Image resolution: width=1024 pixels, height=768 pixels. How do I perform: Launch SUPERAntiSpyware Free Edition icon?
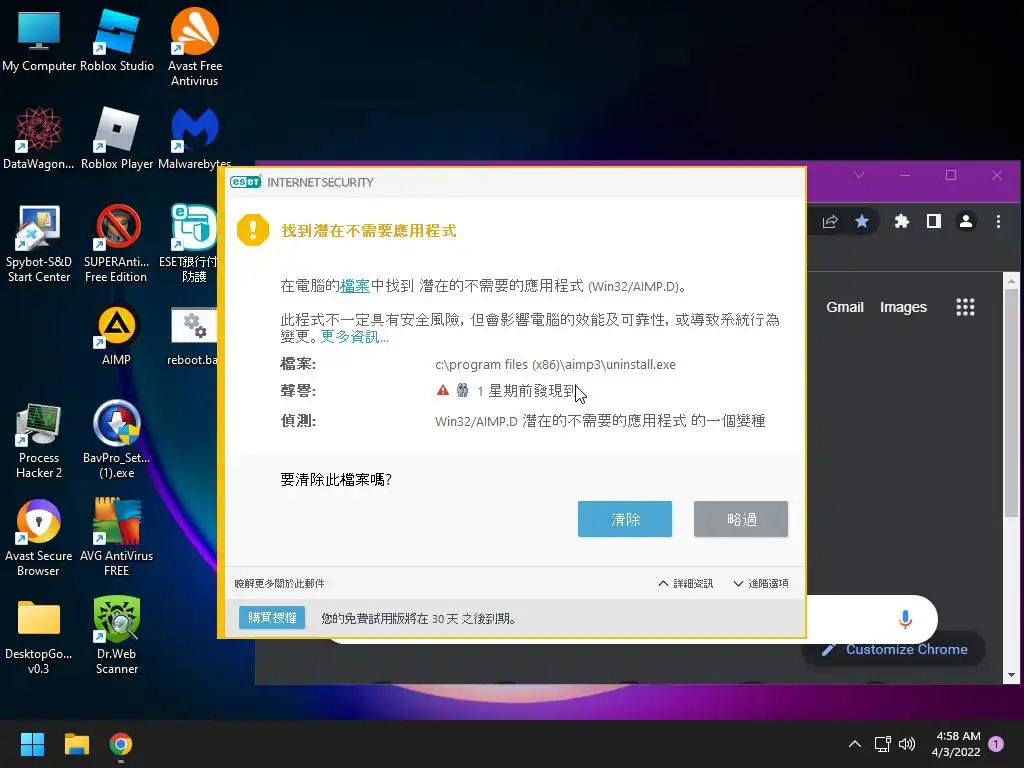click(117, 243)
